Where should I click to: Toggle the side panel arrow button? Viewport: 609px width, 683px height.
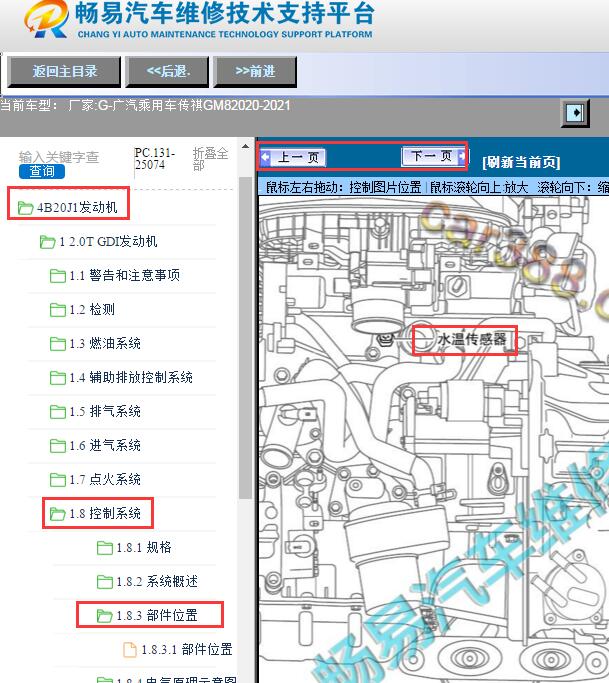576,113
